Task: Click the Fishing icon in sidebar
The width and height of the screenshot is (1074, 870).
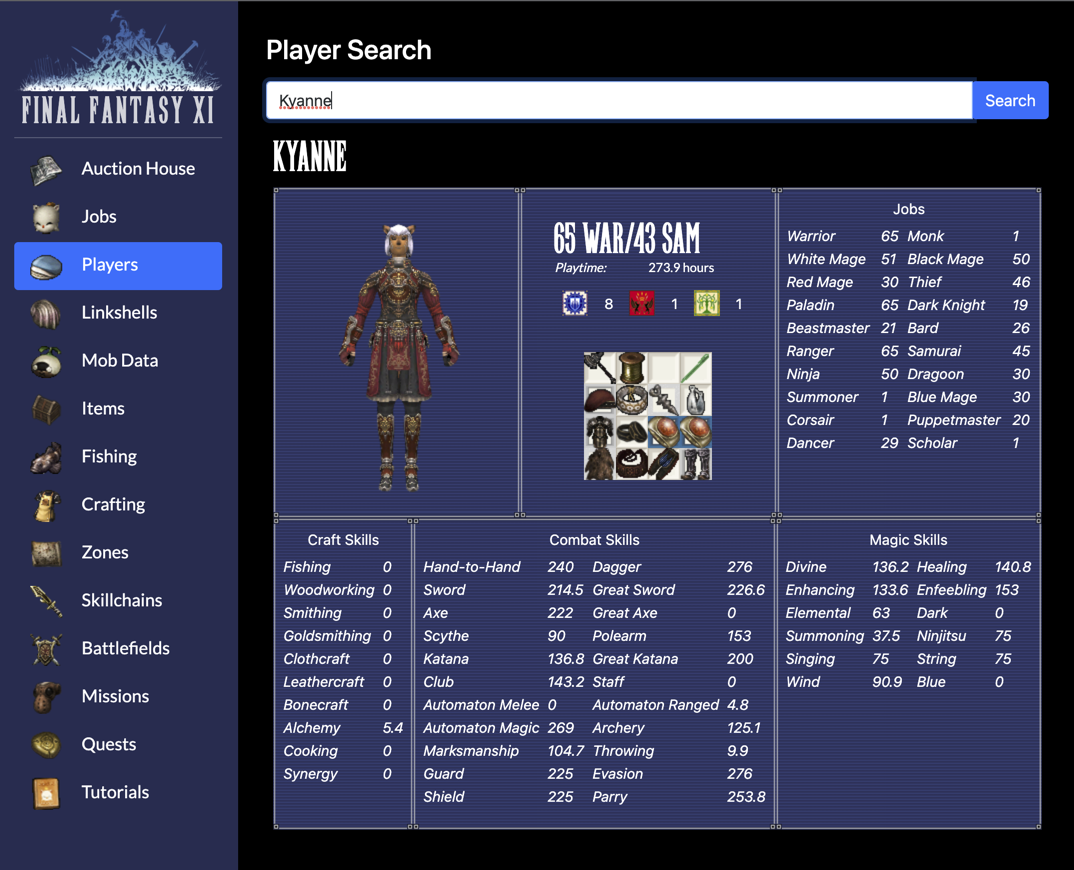Action: point(46,457)
